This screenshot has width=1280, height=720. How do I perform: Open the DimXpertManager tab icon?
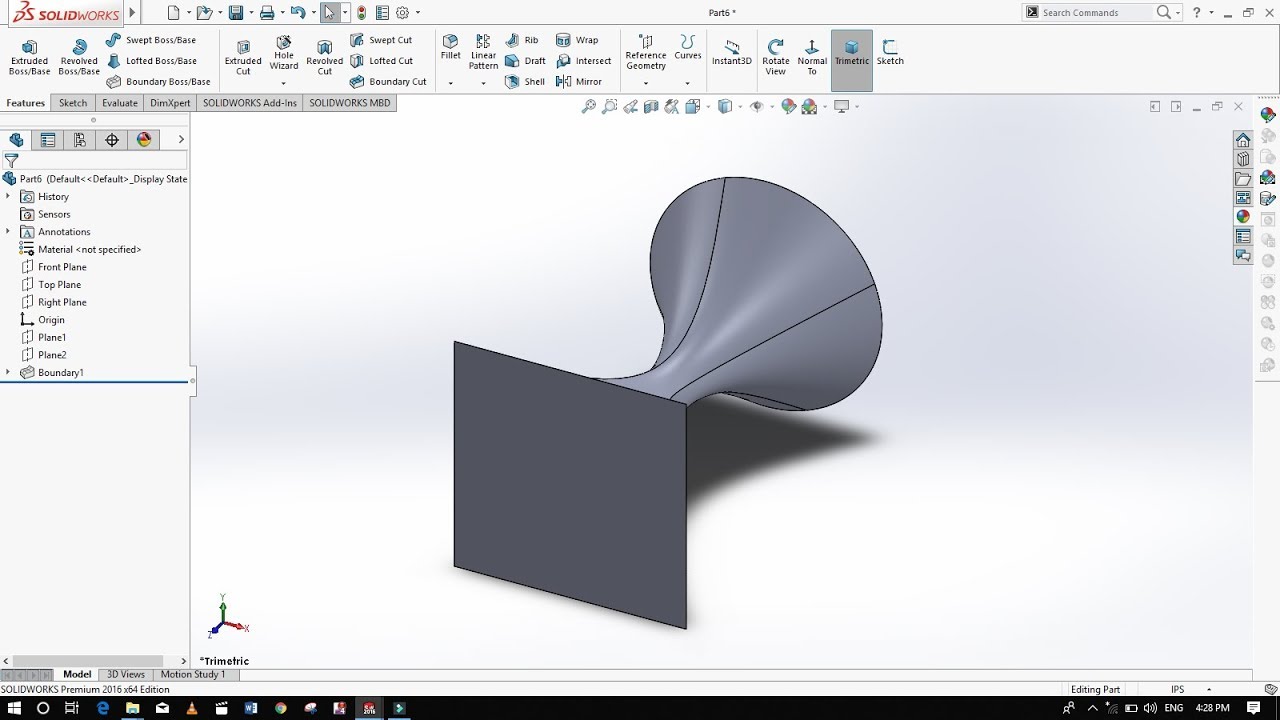click(x=112, y=140)
